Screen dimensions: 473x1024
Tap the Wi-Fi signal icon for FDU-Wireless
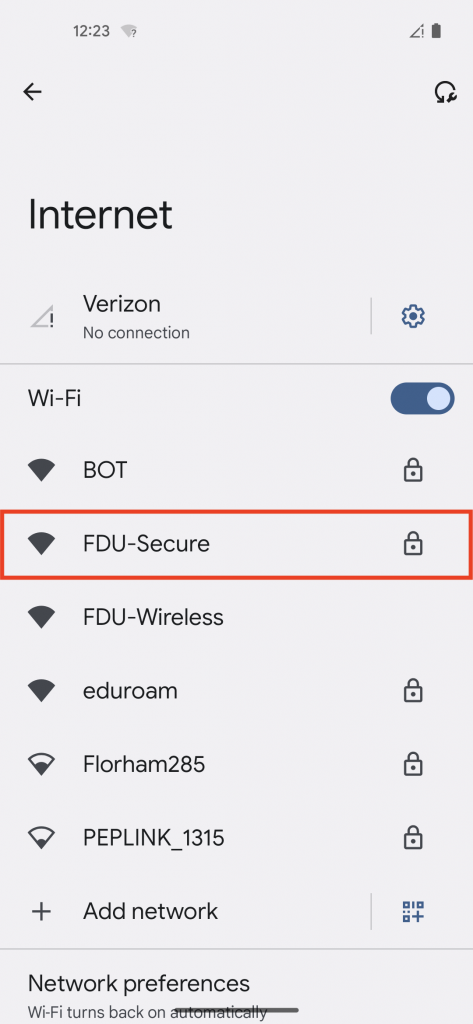pos(42,617)
